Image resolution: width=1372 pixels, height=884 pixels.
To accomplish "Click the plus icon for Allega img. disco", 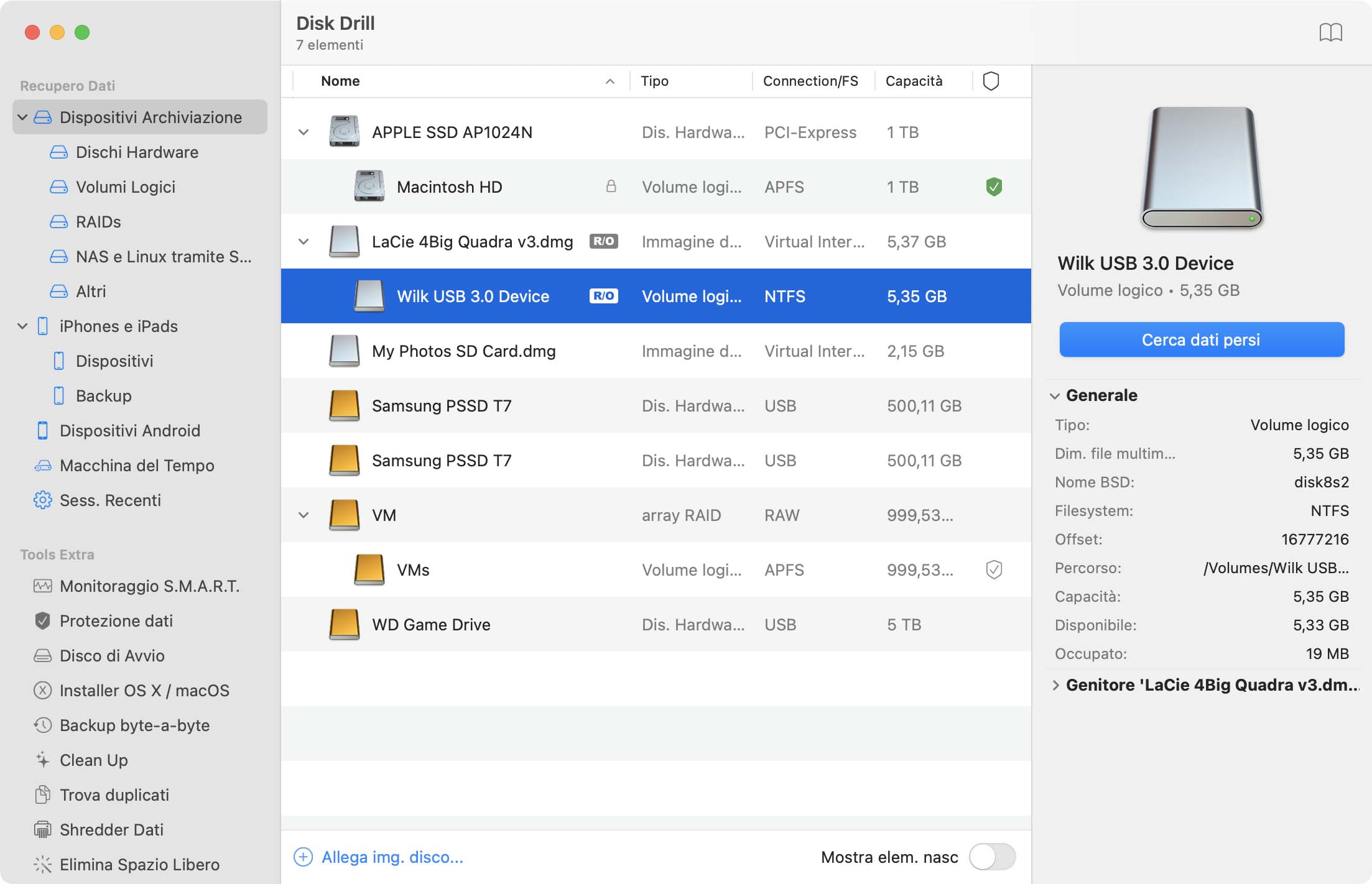I will click(x=303, y=857).
